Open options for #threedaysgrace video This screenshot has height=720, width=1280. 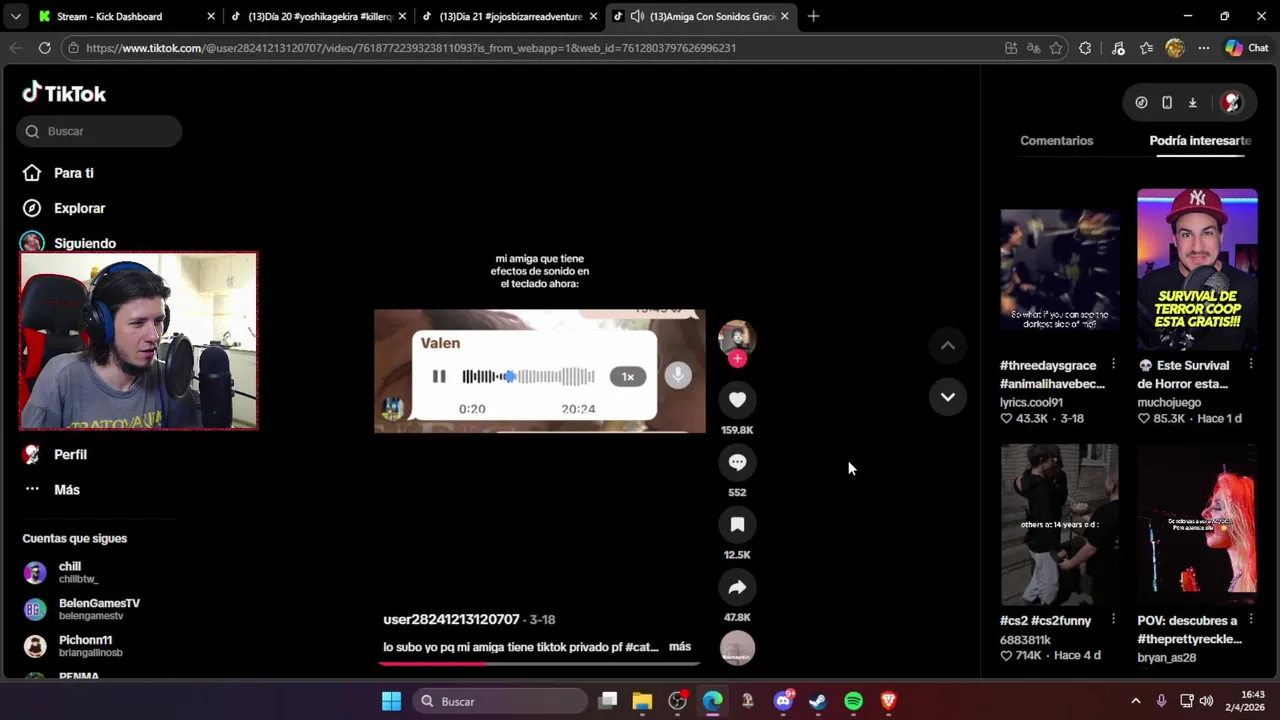1113,365
